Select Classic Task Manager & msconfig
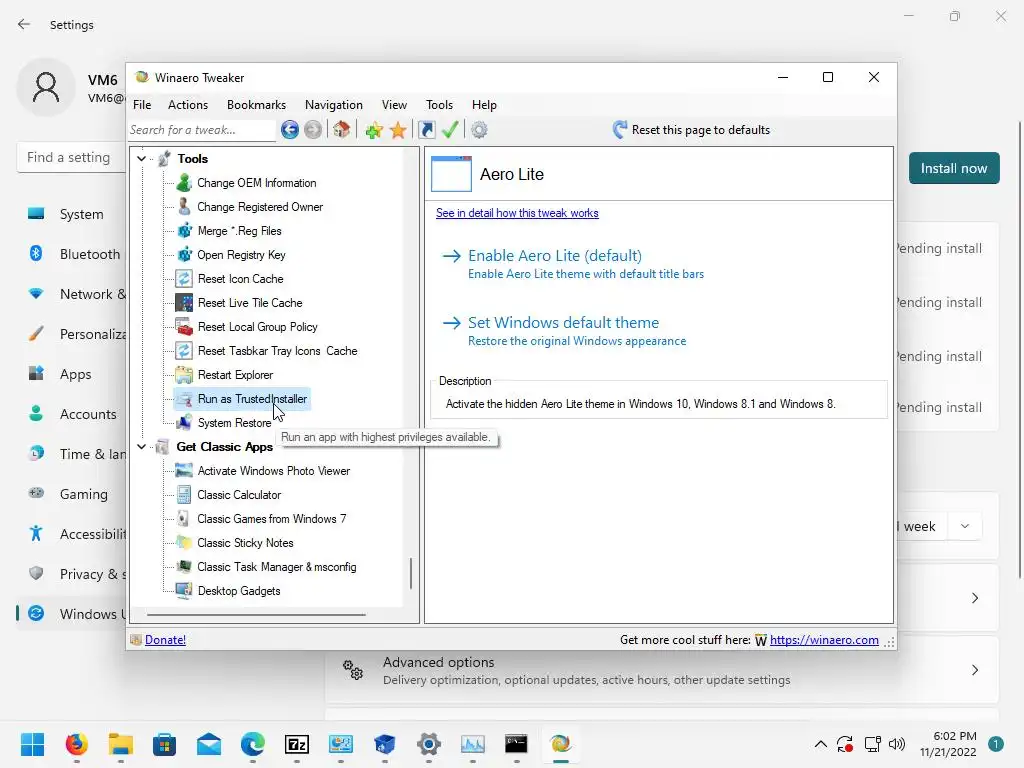Viewport: 1024px width, 768px height. point(277,567)
